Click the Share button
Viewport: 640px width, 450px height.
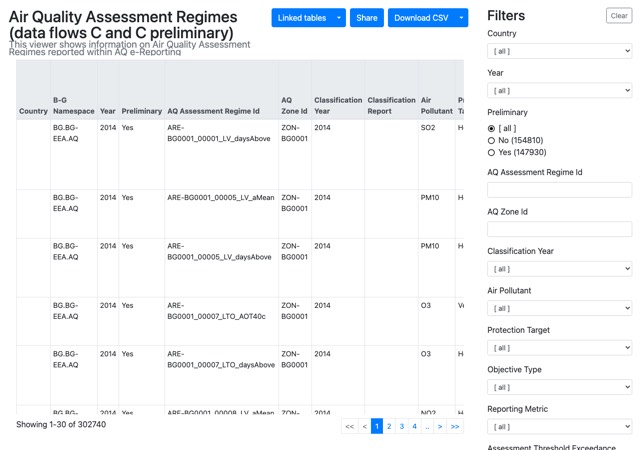(367, 18)
